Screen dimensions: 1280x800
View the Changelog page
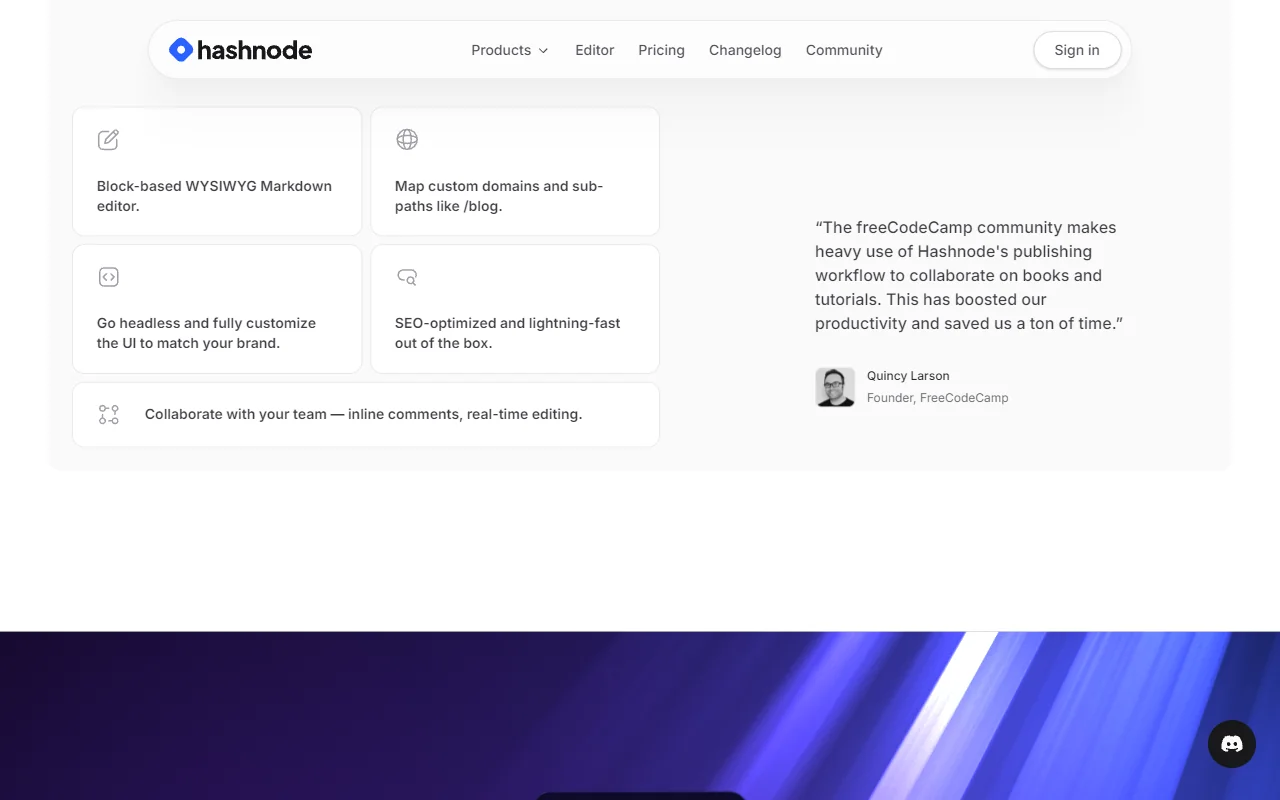(745, 50)
